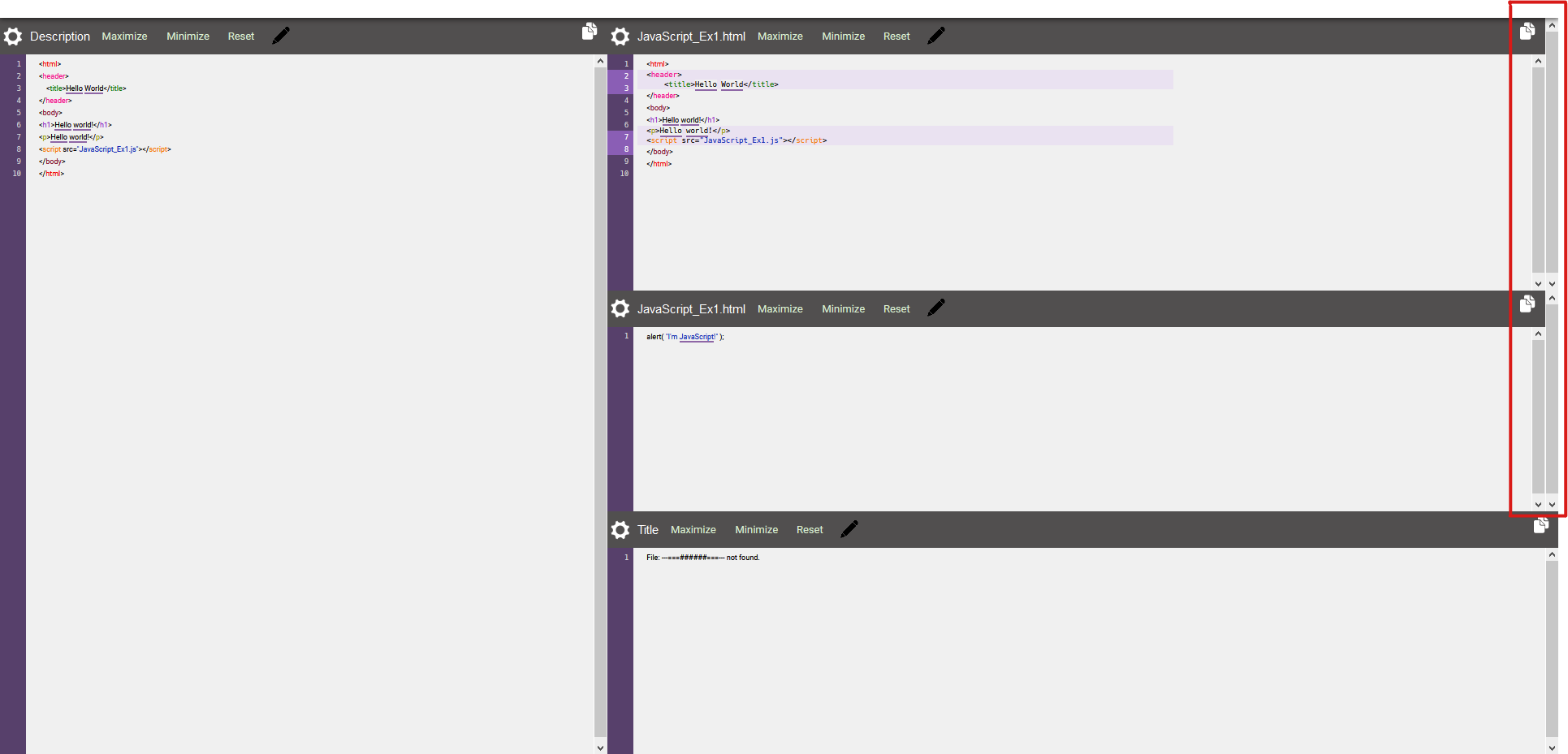Minimize the Description panel
1568x754 pixels.
coord(188,37)
